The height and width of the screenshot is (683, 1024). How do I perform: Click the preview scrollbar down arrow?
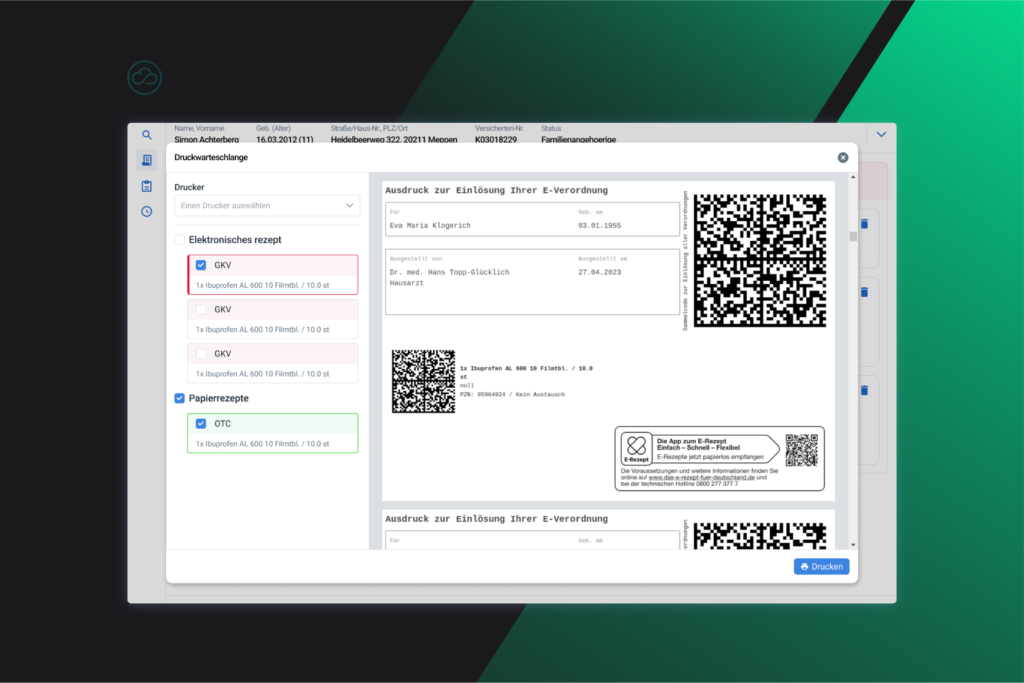[853, 545]
